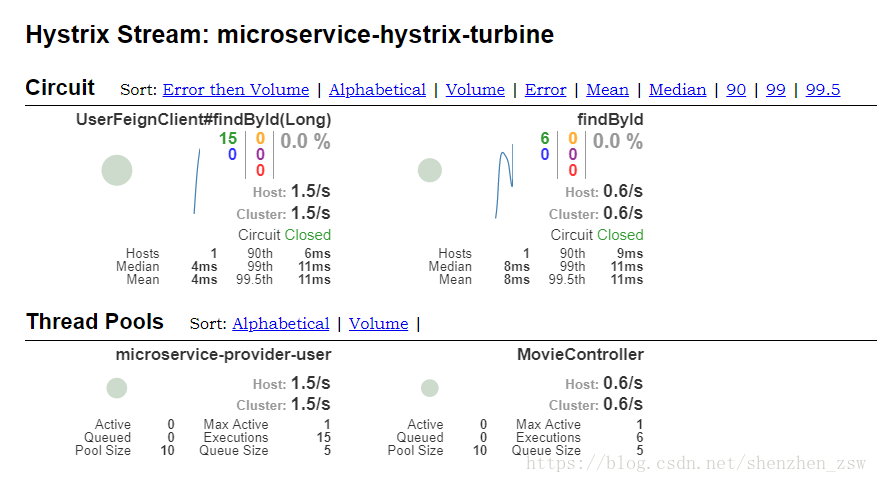Click findById circuit health circle

click(x=430, y=170)
